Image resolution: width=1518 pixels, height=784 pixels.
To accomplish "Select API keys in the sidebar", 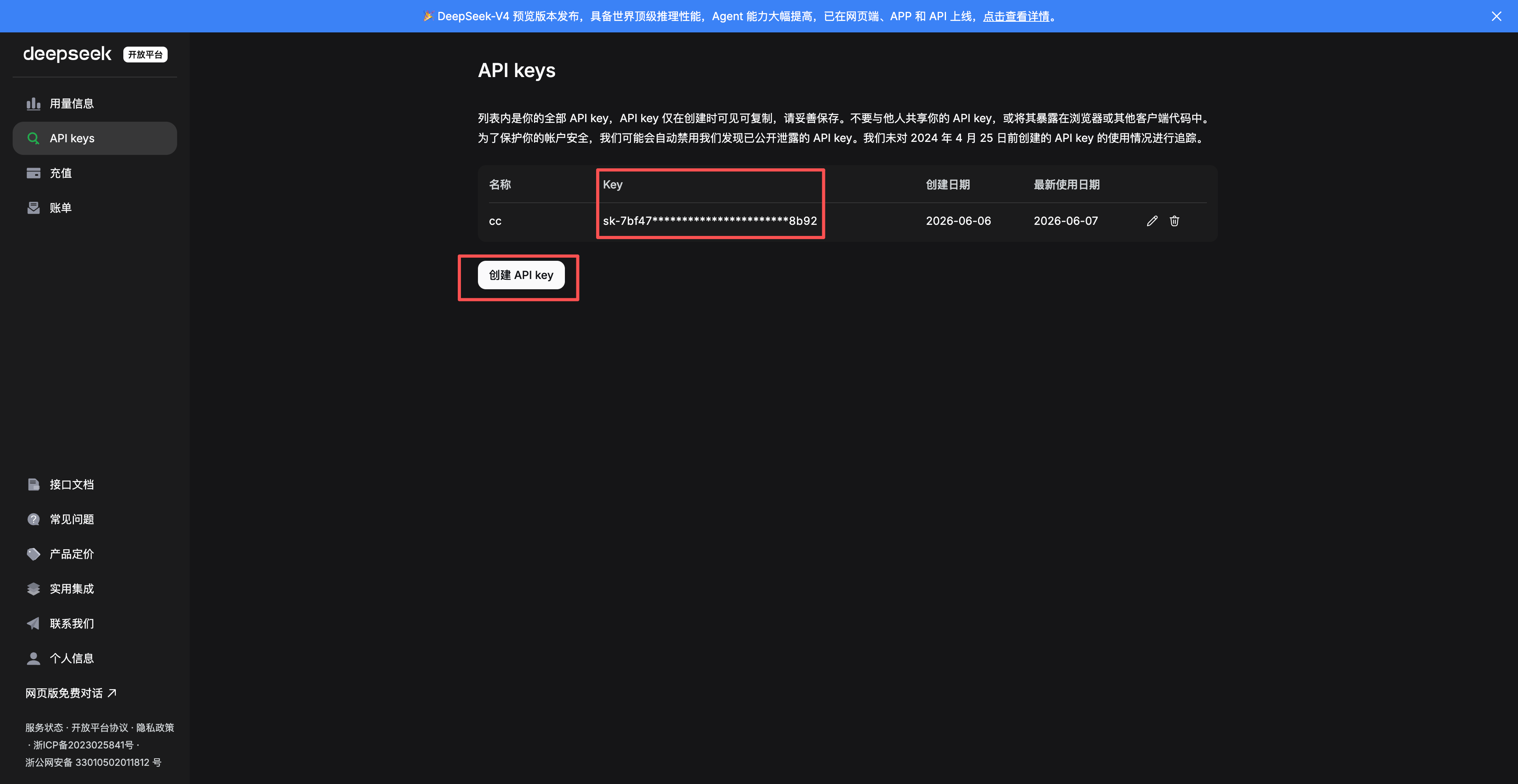I will 95,138.
